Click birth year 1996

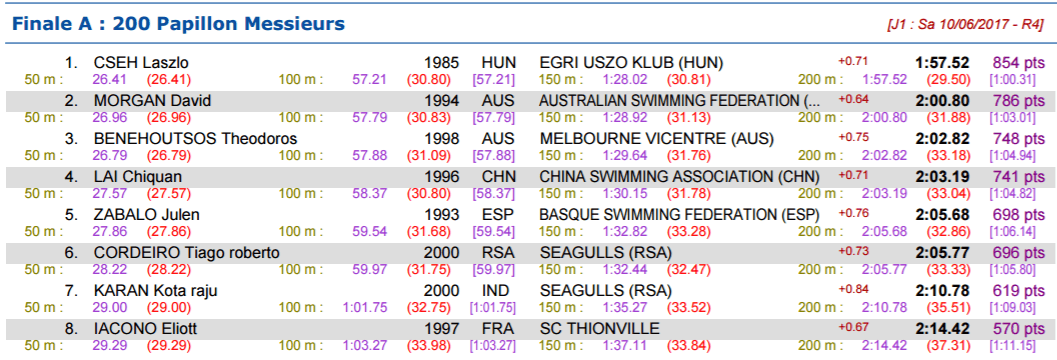[442, 177]
